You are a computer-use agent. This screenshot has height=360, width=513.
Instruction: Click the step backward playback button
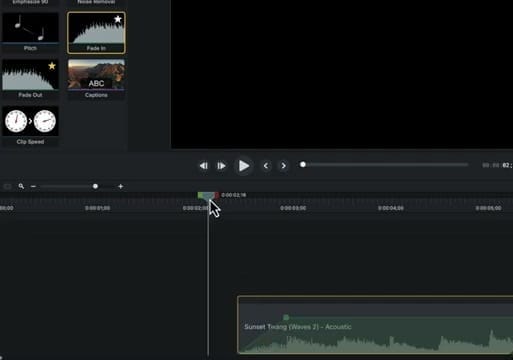point(203,166)
